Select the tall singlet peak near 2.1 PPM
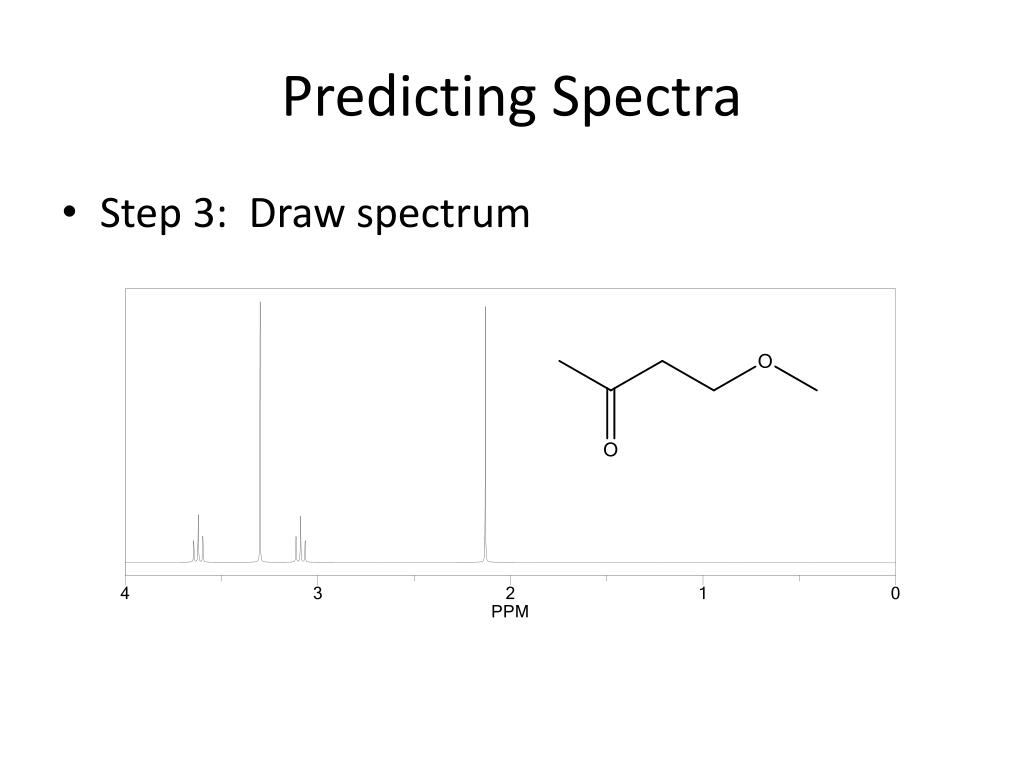The image size is (1024, 768). point(485,434)
